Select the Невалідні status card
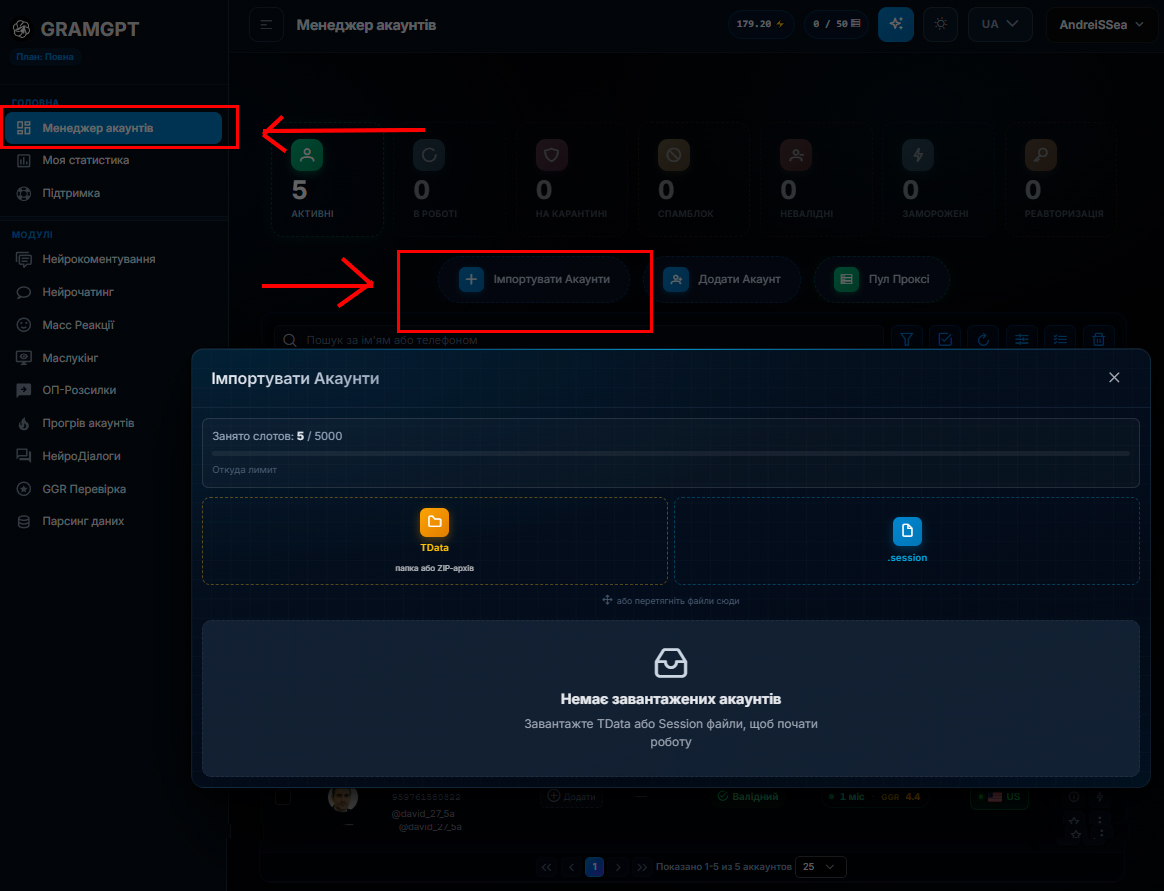Screen dimensions: 1164x891 coord(816,180)
